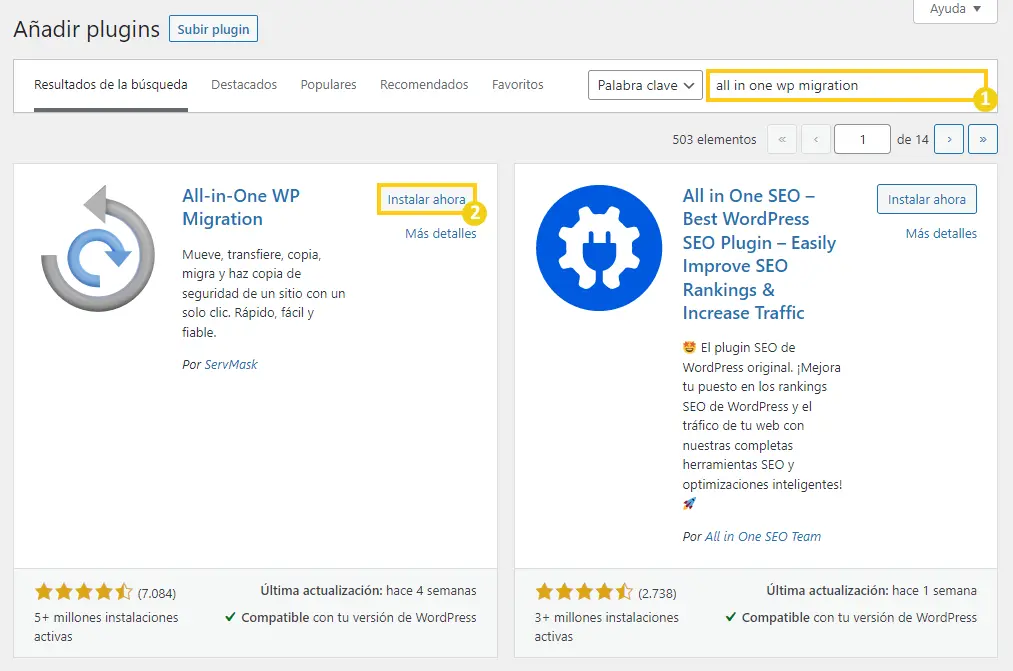Click the "(2.738)" ratings count
The image size is (1013, 671).
click(x=657, y=594)
